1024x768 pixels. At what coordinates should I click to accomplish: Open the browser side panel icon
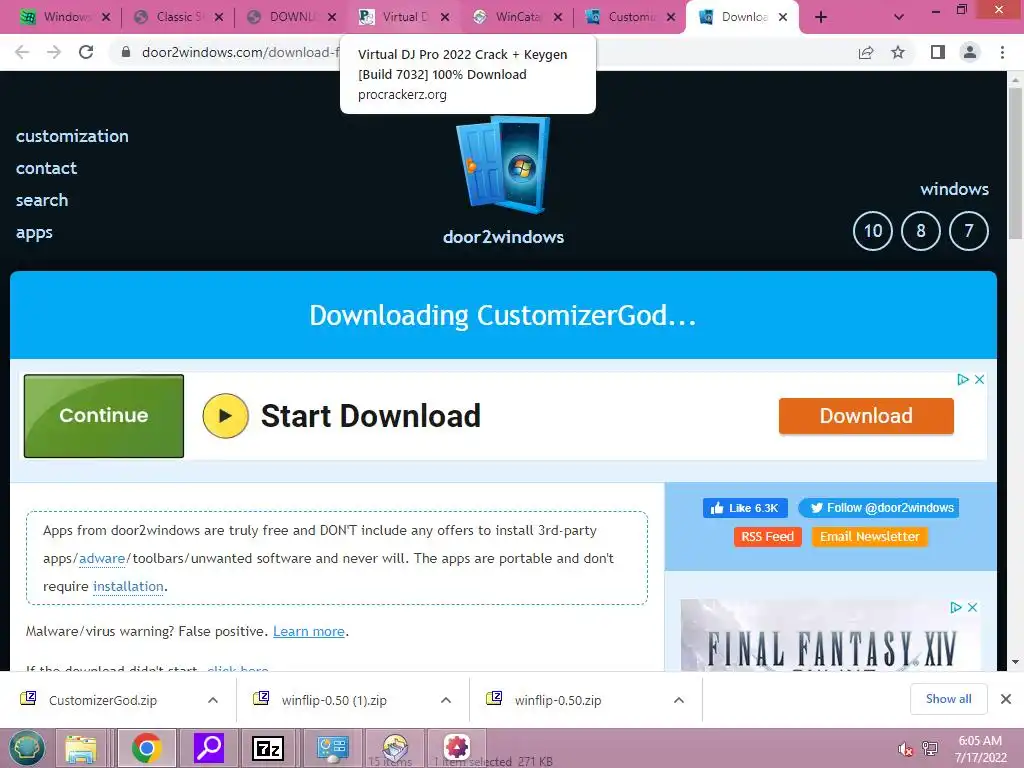[x=938, y=52]
